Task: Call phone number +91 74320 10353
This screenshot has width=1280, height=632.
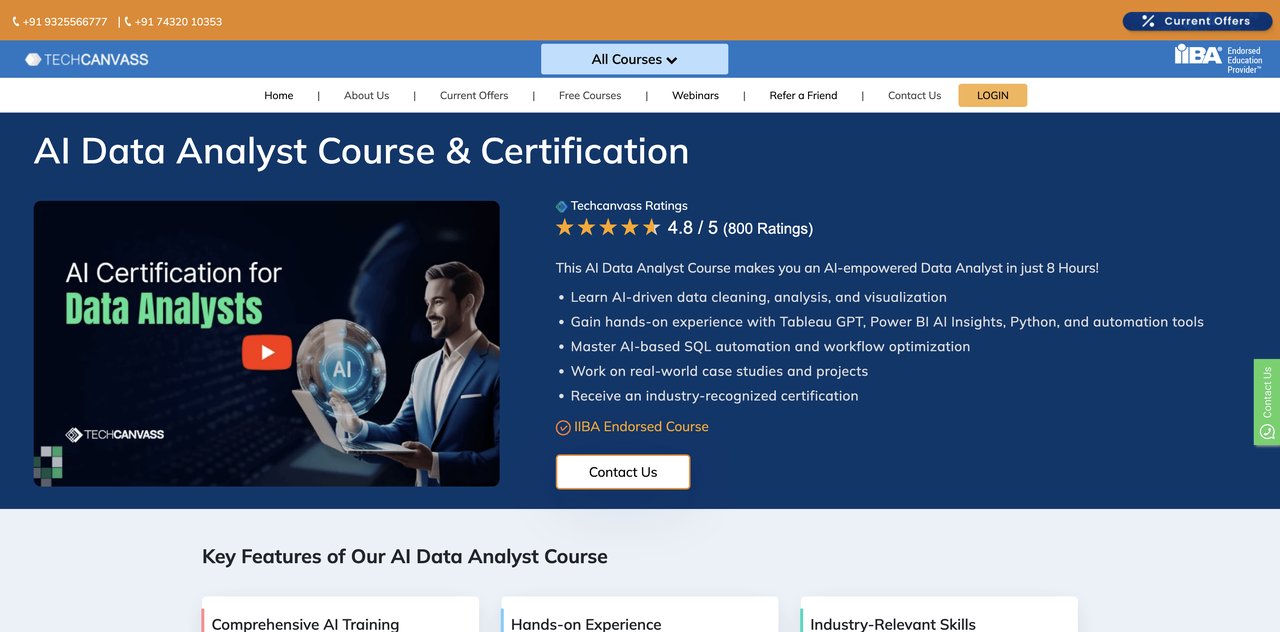Action: 178,21
